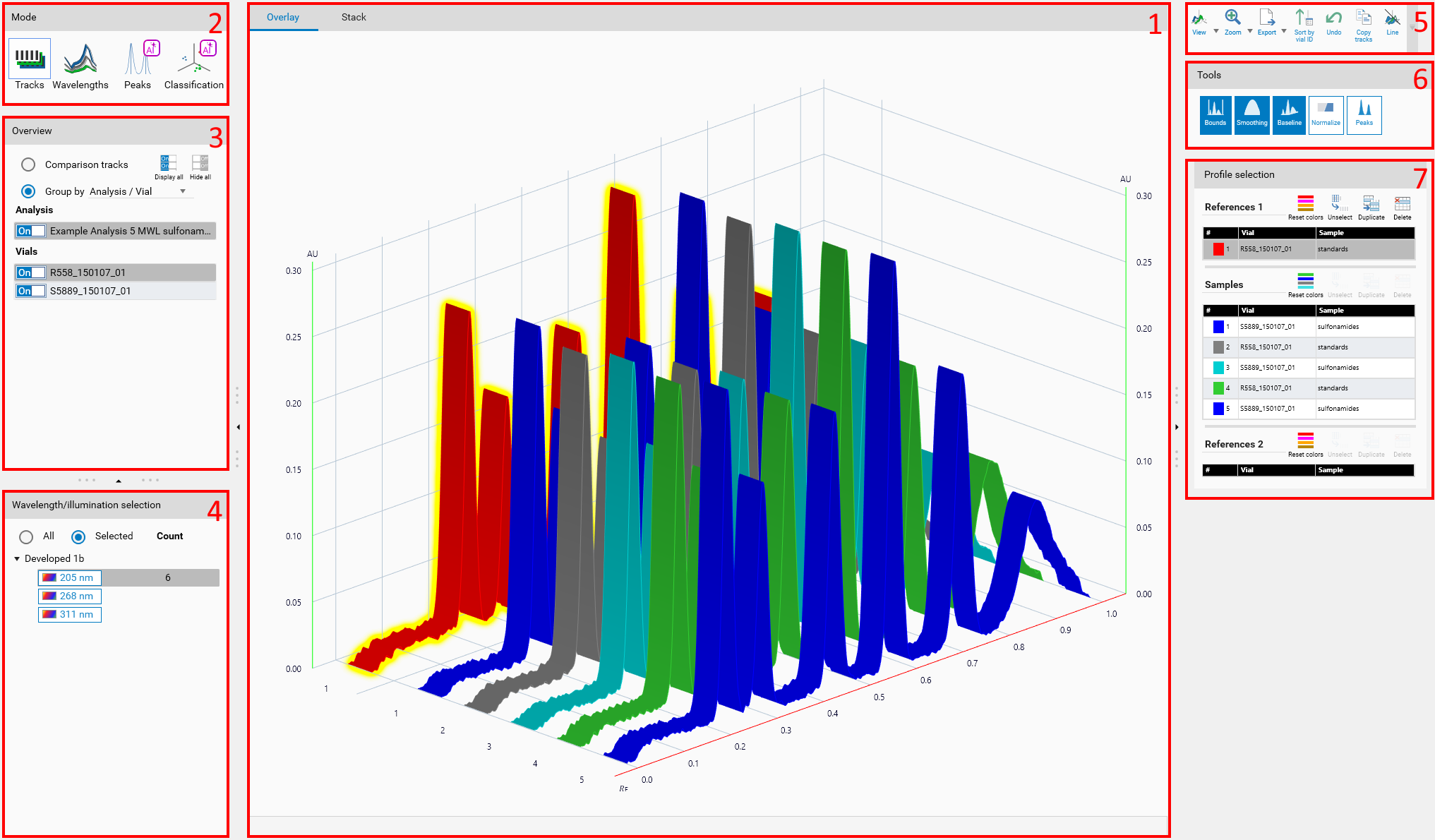
Task: Switch to the Stack tab
Action: (354, 17)
